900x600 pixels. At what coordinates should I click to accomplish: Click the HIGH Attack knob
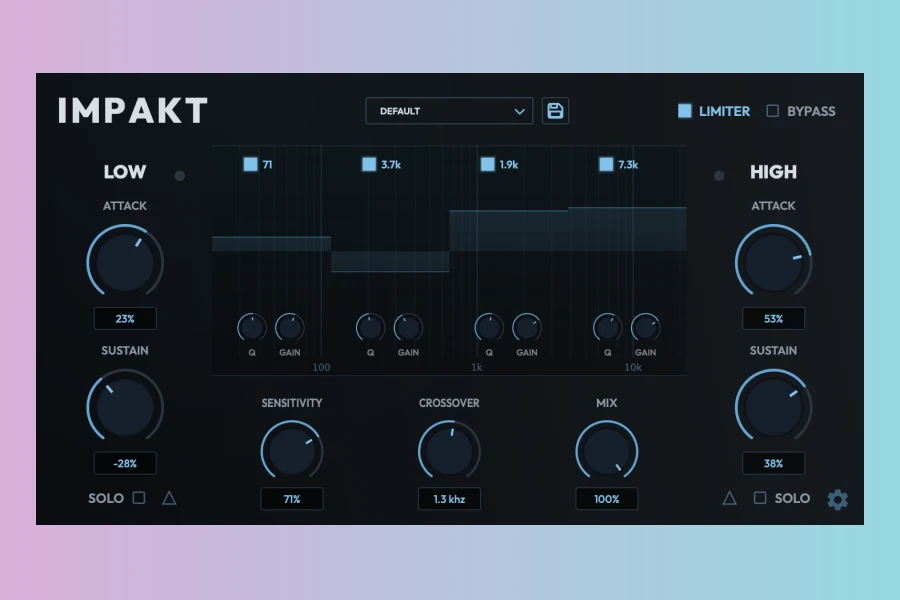773,262
